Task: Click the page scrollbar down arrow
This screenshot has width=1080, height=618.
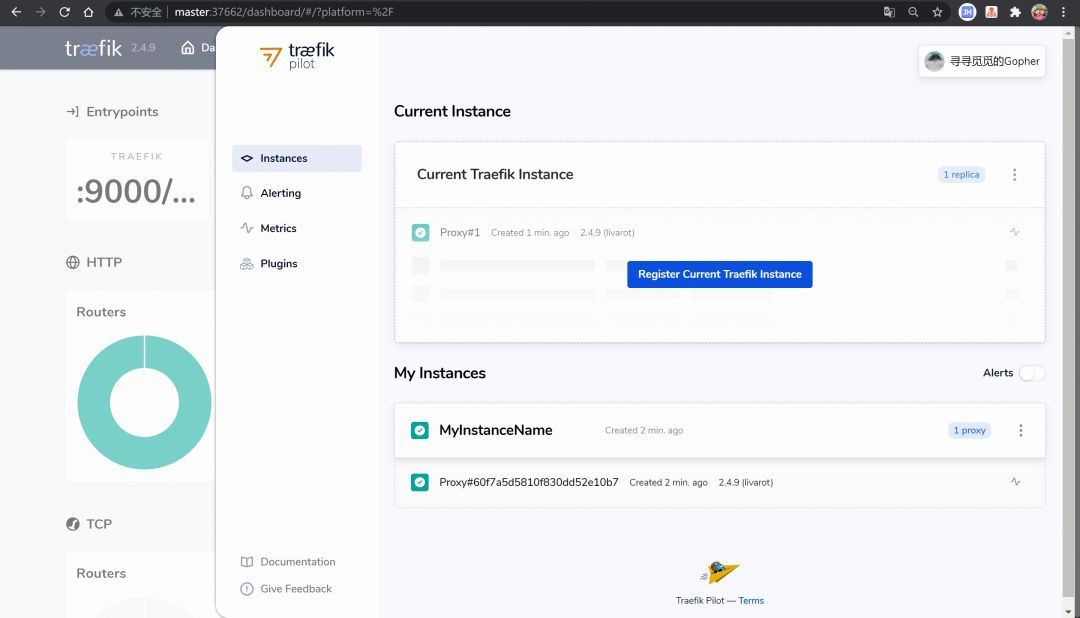Action: [1068, 611]
